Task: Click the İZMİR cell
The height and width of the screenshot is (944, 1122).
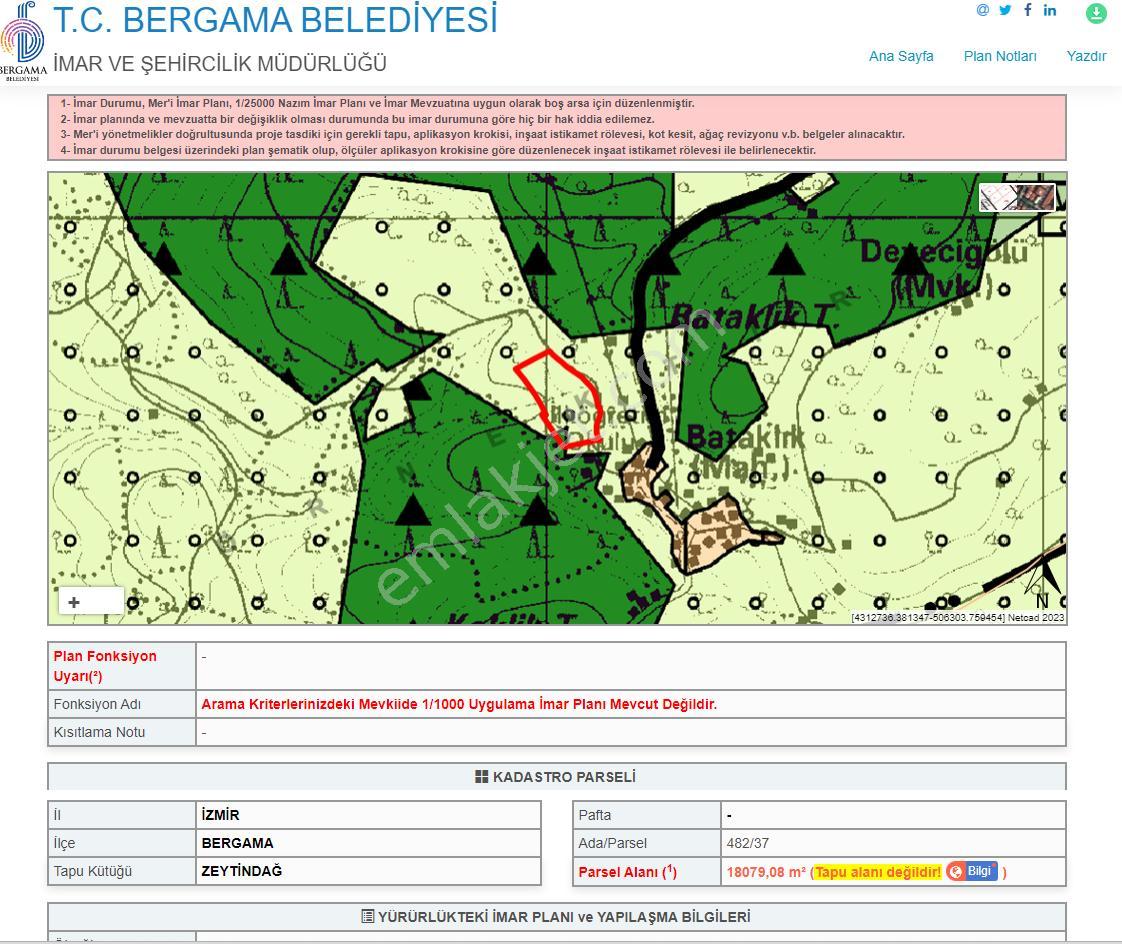Action: (x=368, y=814)
